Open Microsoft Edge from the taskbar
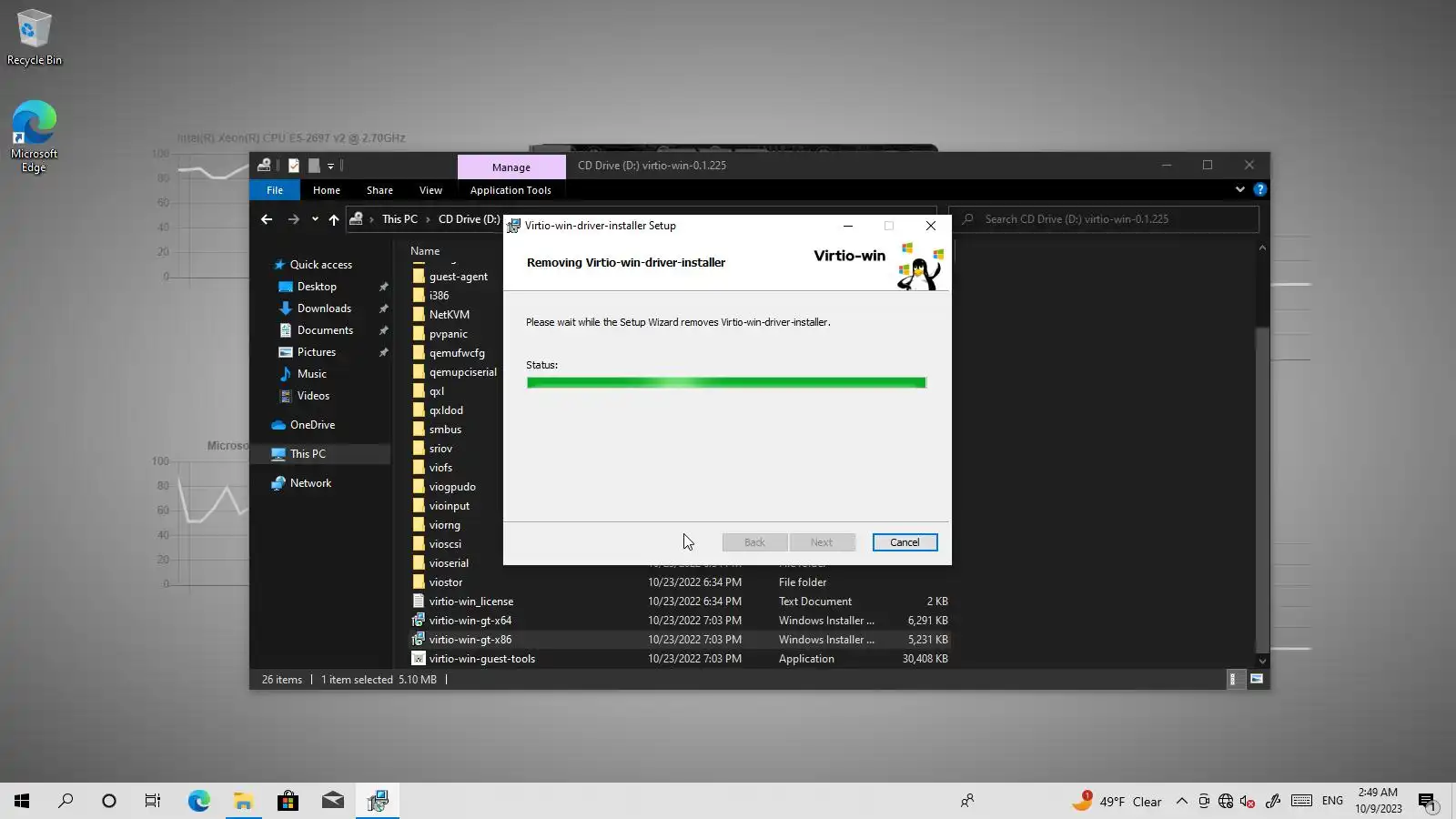1456x819 pixels. click(x=198, y=801)
